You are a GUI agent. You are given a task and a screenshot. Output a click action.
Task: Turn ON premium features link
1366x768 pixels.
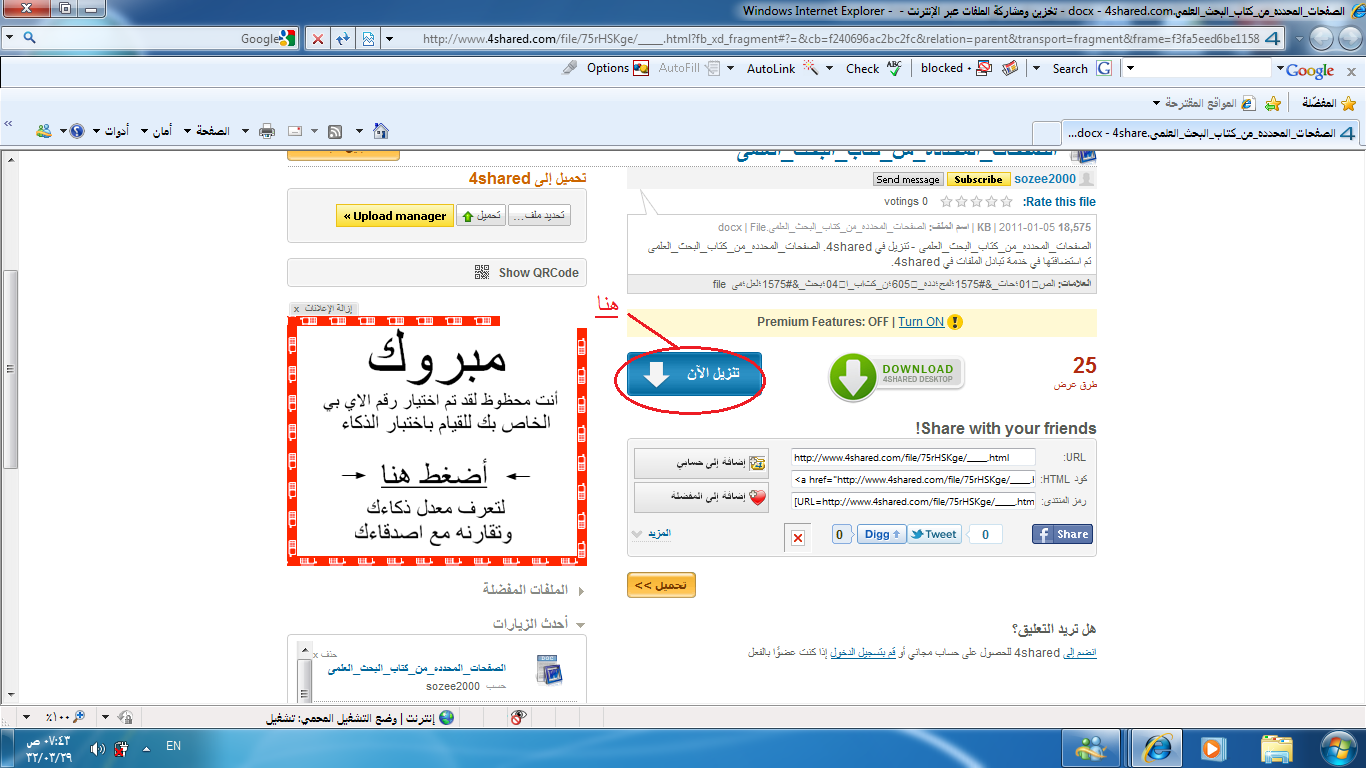pos(920,322)
